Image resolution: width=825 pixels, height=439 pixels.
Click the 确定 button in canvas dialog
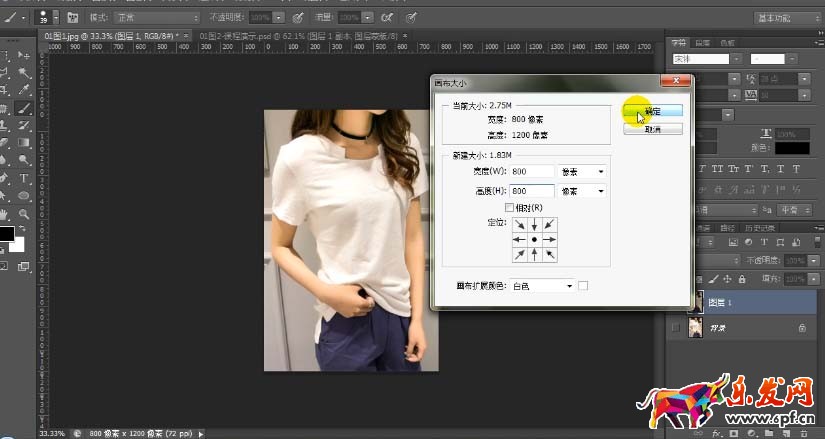coord(652,112)
